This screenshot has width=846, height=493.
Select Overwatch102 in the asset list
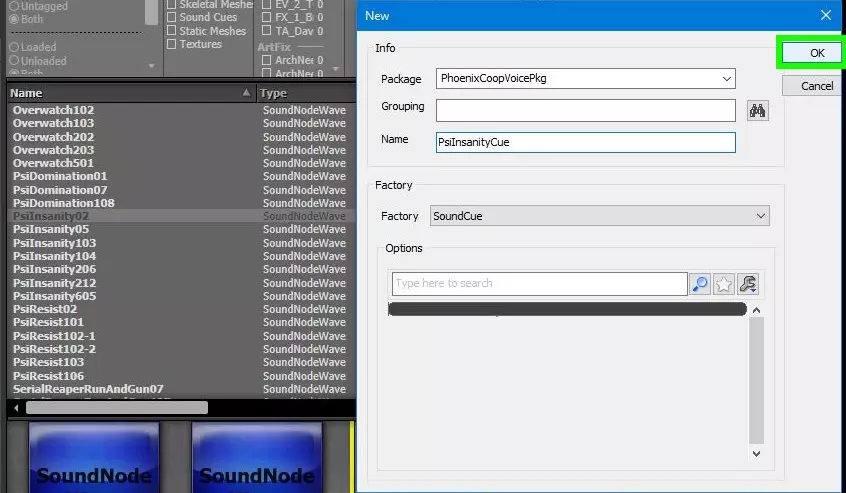tap(53, 110)
